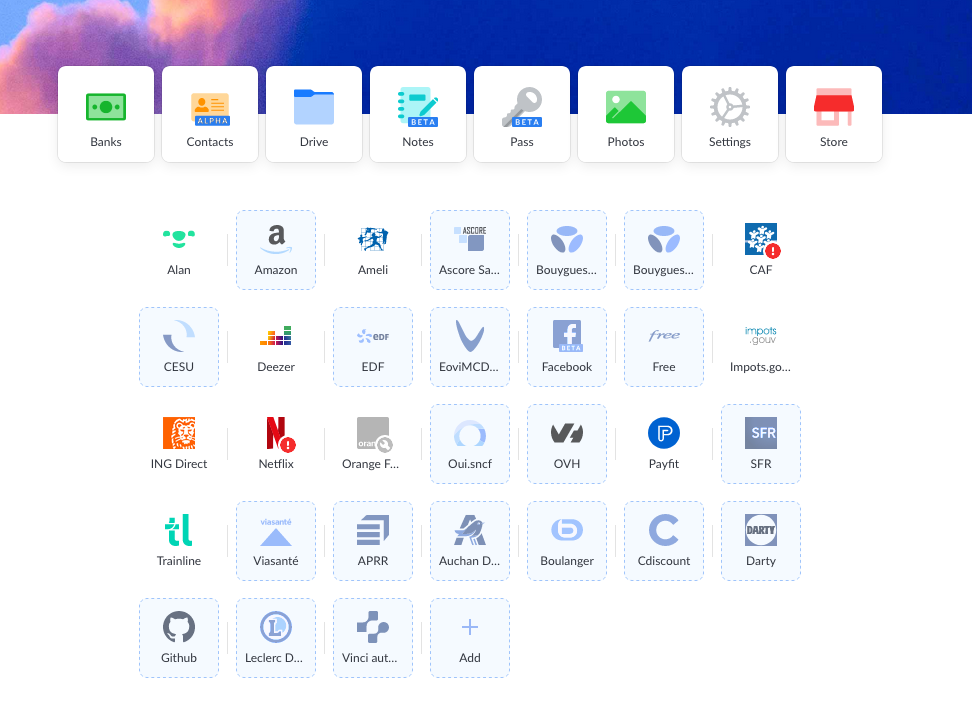Select the Cdiscount connector

[664, 541]
